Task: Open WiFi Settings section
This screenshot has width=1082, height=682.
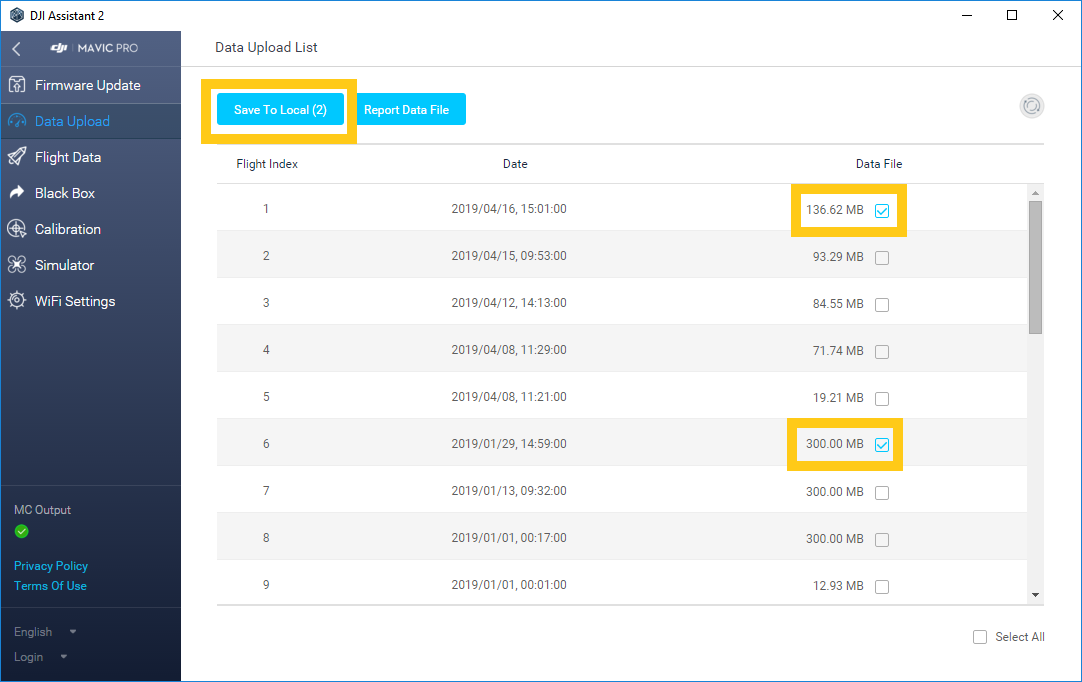Action: coord(90,300)
